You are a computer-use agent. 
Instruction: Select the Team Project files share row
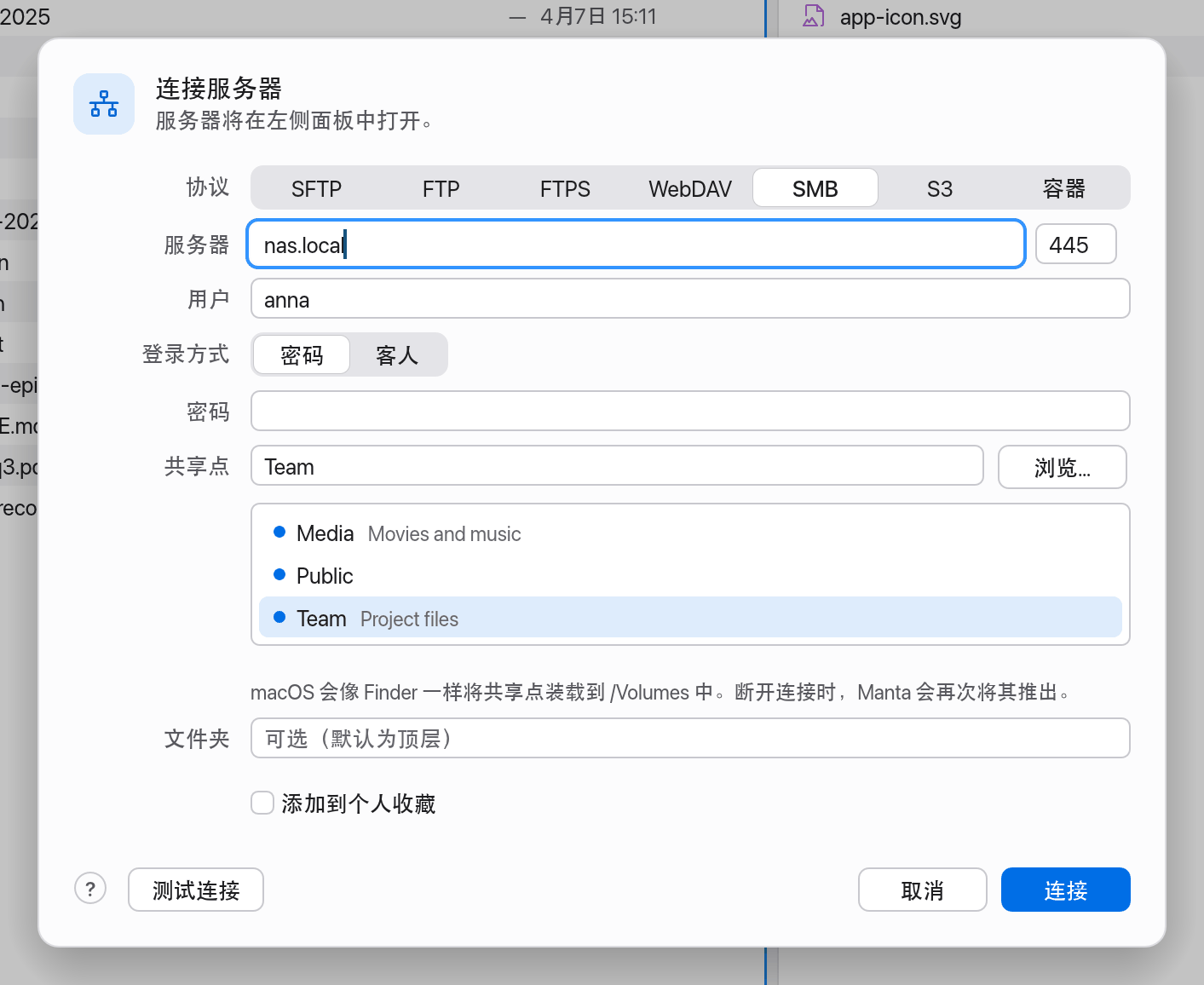click(690, 618)
